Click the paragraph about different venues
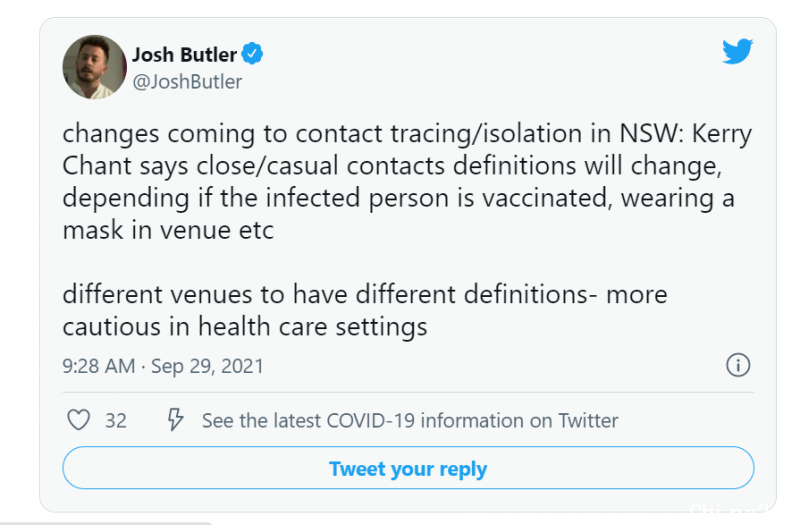Image resolution: width=800 pixels, height=525 pixels. (x=365, y=310)
